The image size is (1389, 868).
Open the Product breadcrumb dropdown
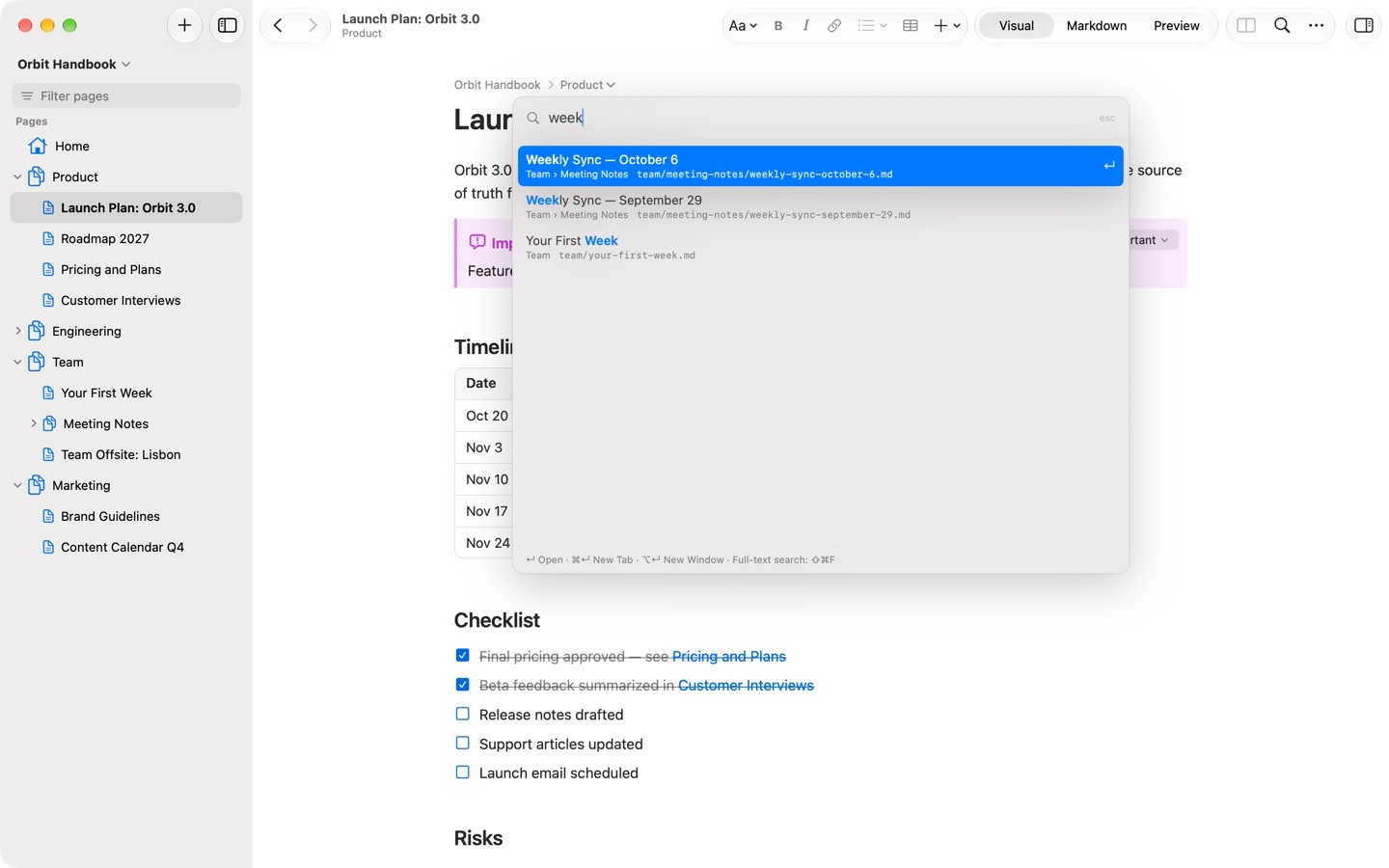(587, 85)
